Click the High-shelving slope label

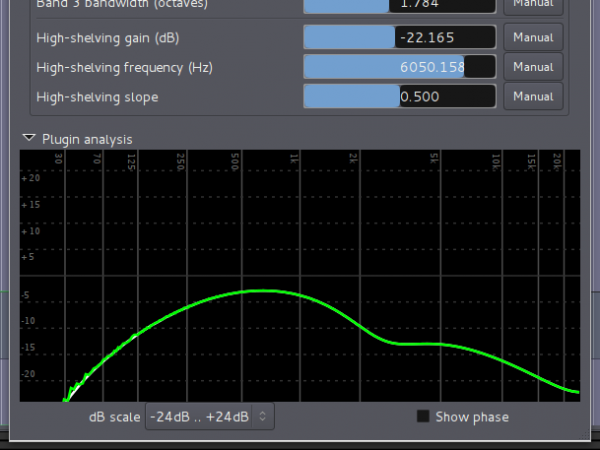coord(97,97)
